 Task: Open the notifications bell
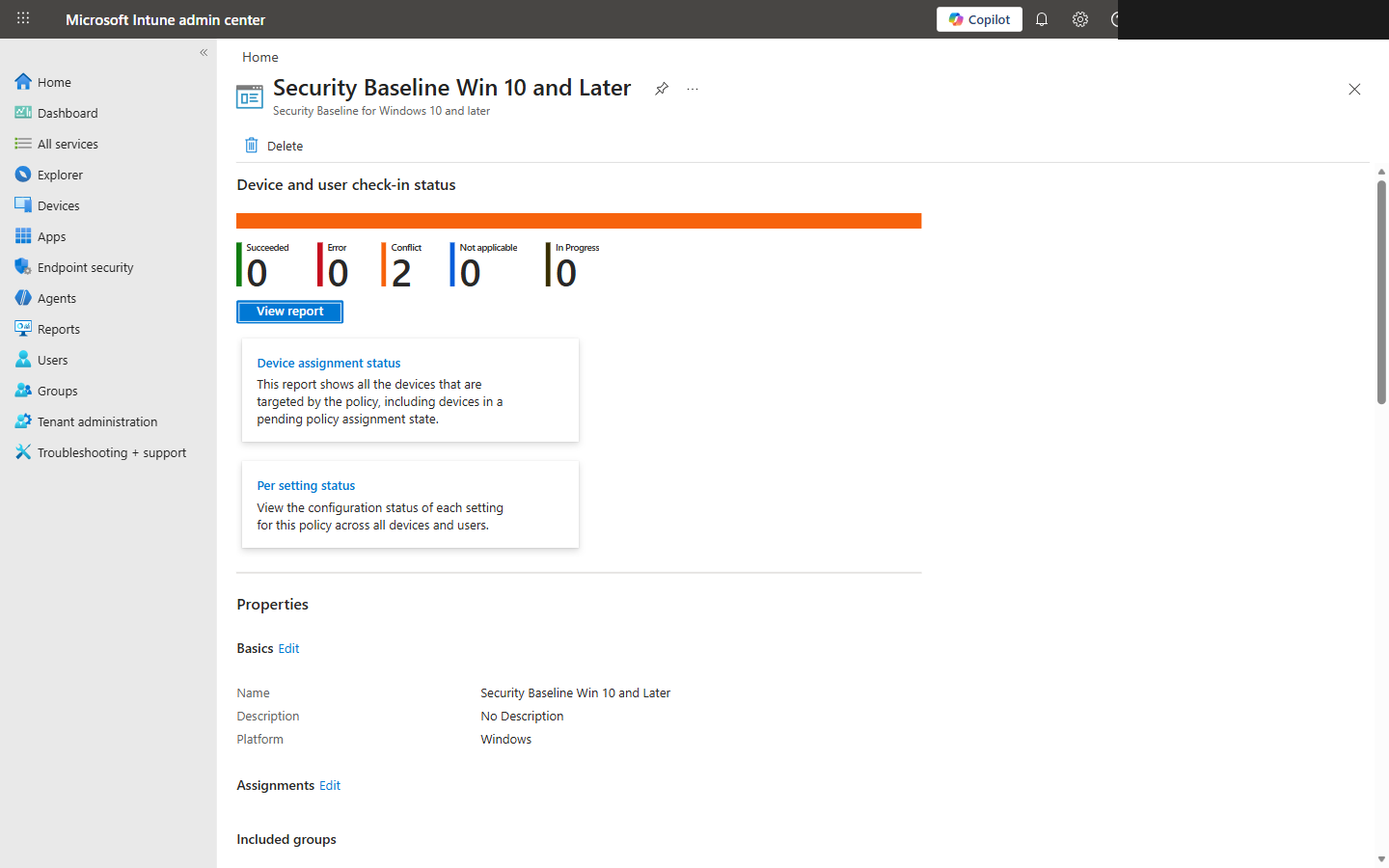[x=1042, y=19]
